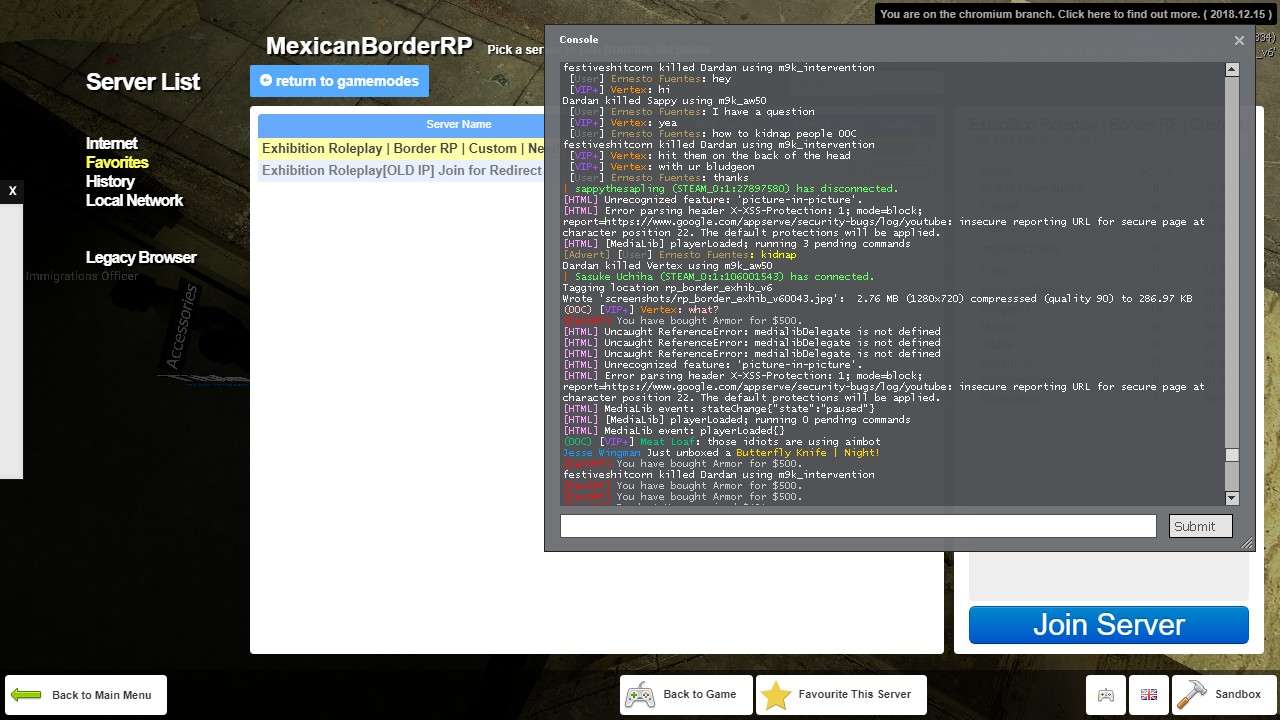
Task: Click the Console window resize grip
Action: coord(1246,544)
